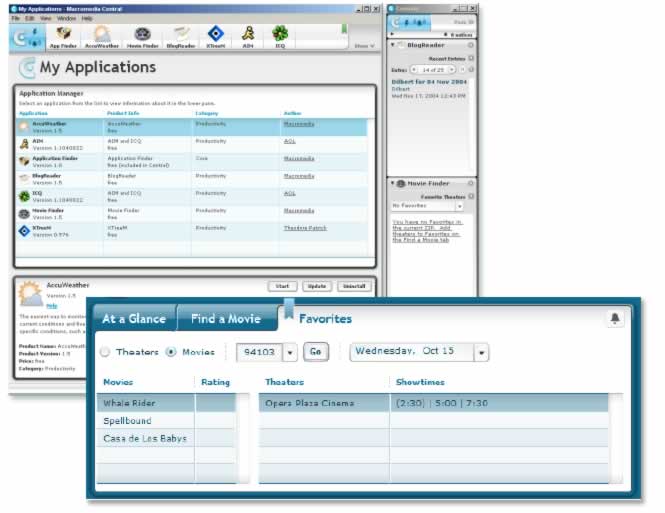Click Movie Finder reel icon in Console
The image size is (665, 513).
coord(401,184)
